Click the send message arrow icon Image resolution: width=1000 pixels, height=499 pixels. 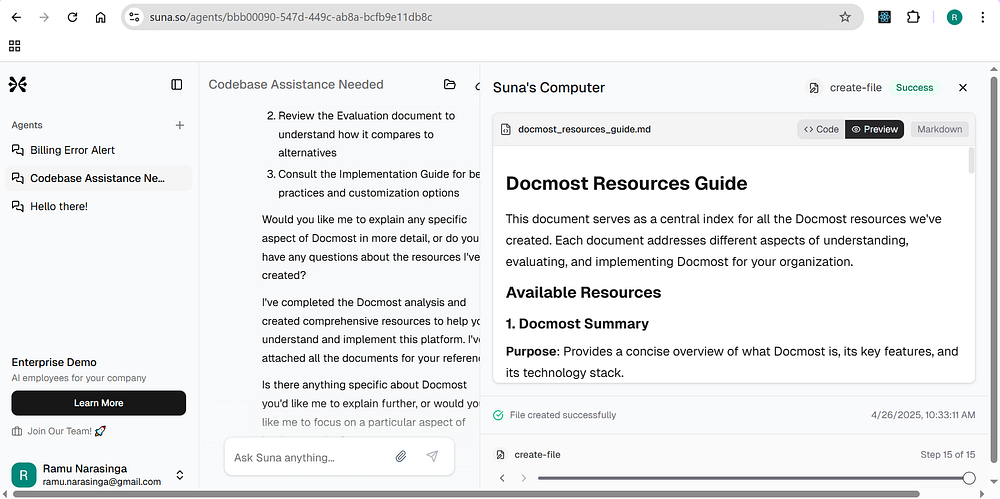(x=432, y=456)
